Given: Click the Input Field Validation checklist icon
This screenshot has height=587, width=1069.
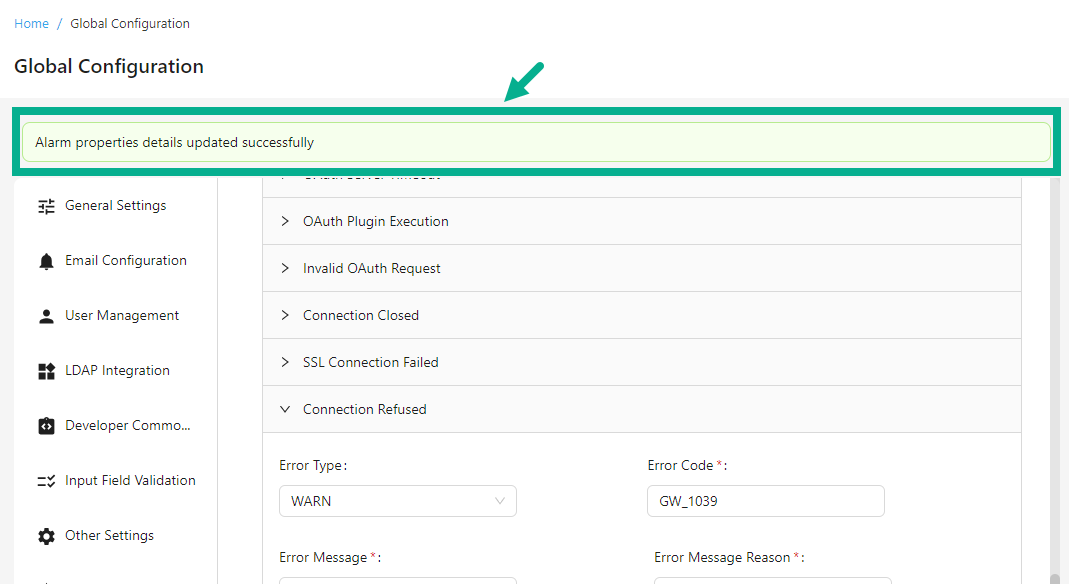Looking at the screenshot, I should (x=45, y=480).
